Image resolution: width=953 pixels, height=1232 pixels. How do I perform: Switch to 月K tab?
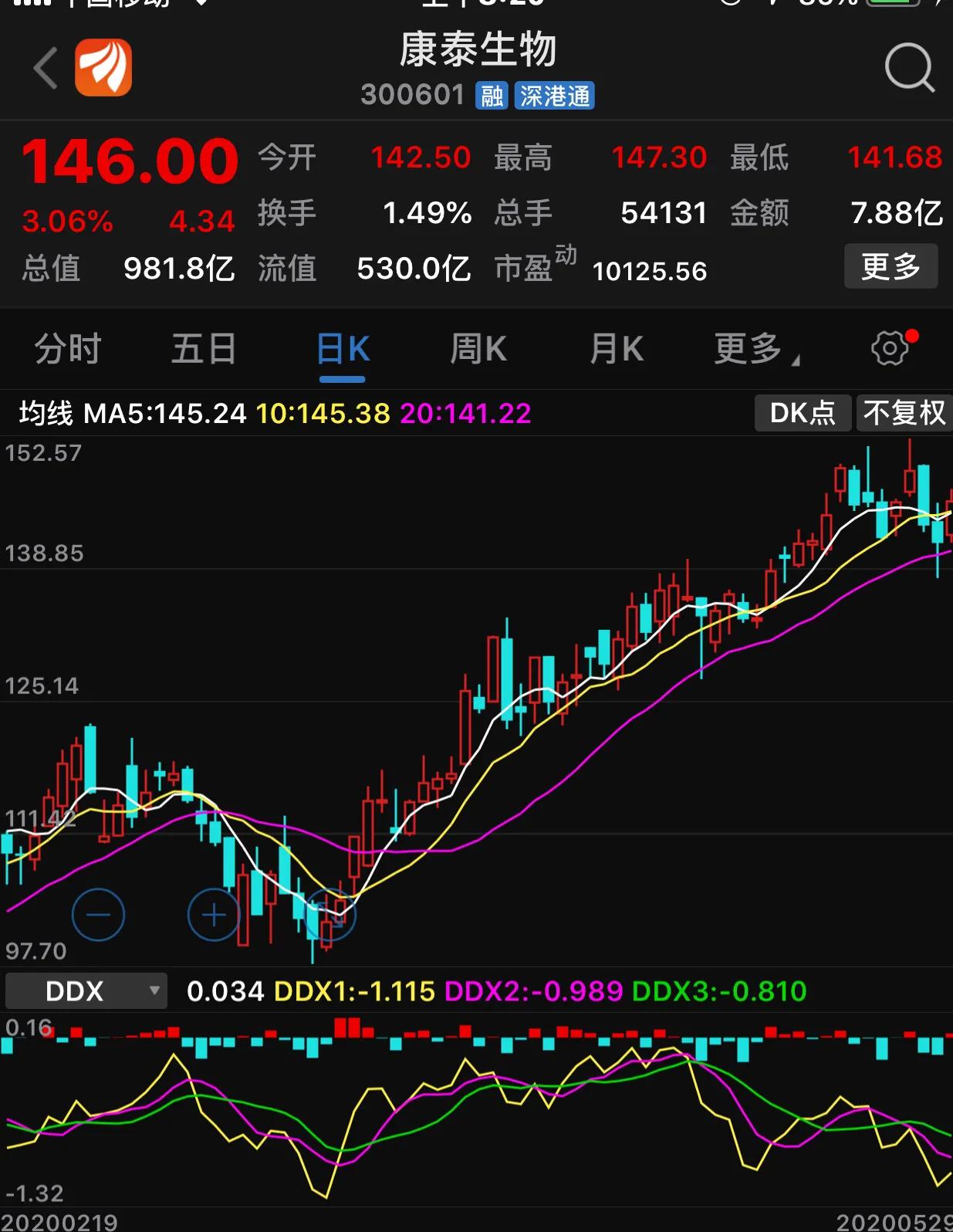616,349
